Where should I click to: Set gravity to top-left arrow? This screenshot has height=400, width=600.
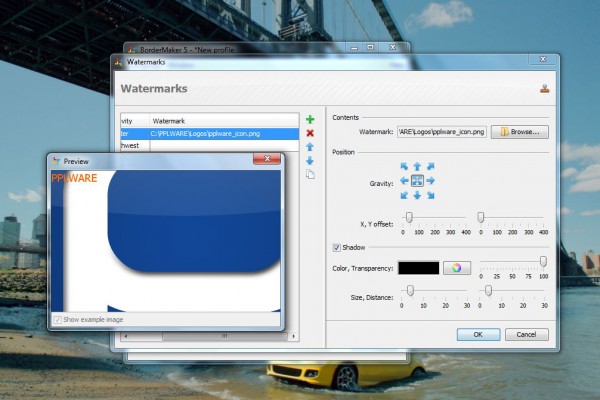404,167
